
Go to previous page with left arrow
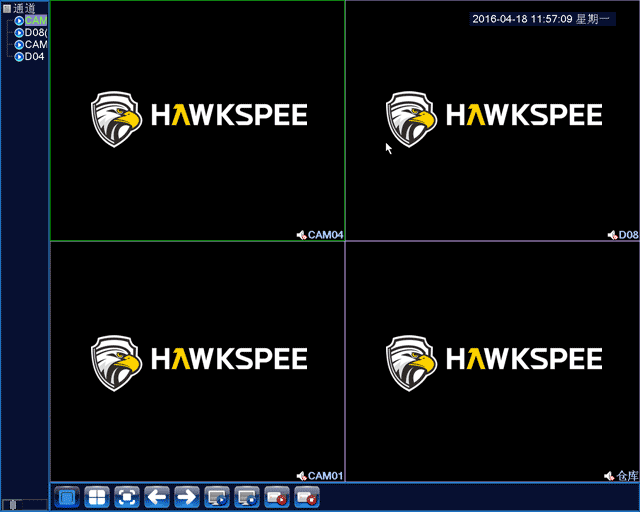(x=157, y=497)
